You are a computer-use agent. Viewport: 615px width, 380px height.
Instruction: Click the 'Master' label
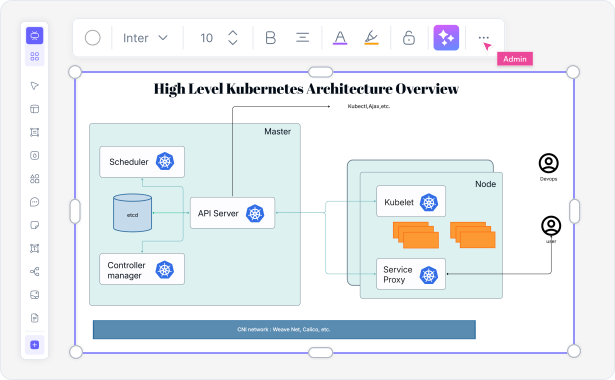coord(277,132)
